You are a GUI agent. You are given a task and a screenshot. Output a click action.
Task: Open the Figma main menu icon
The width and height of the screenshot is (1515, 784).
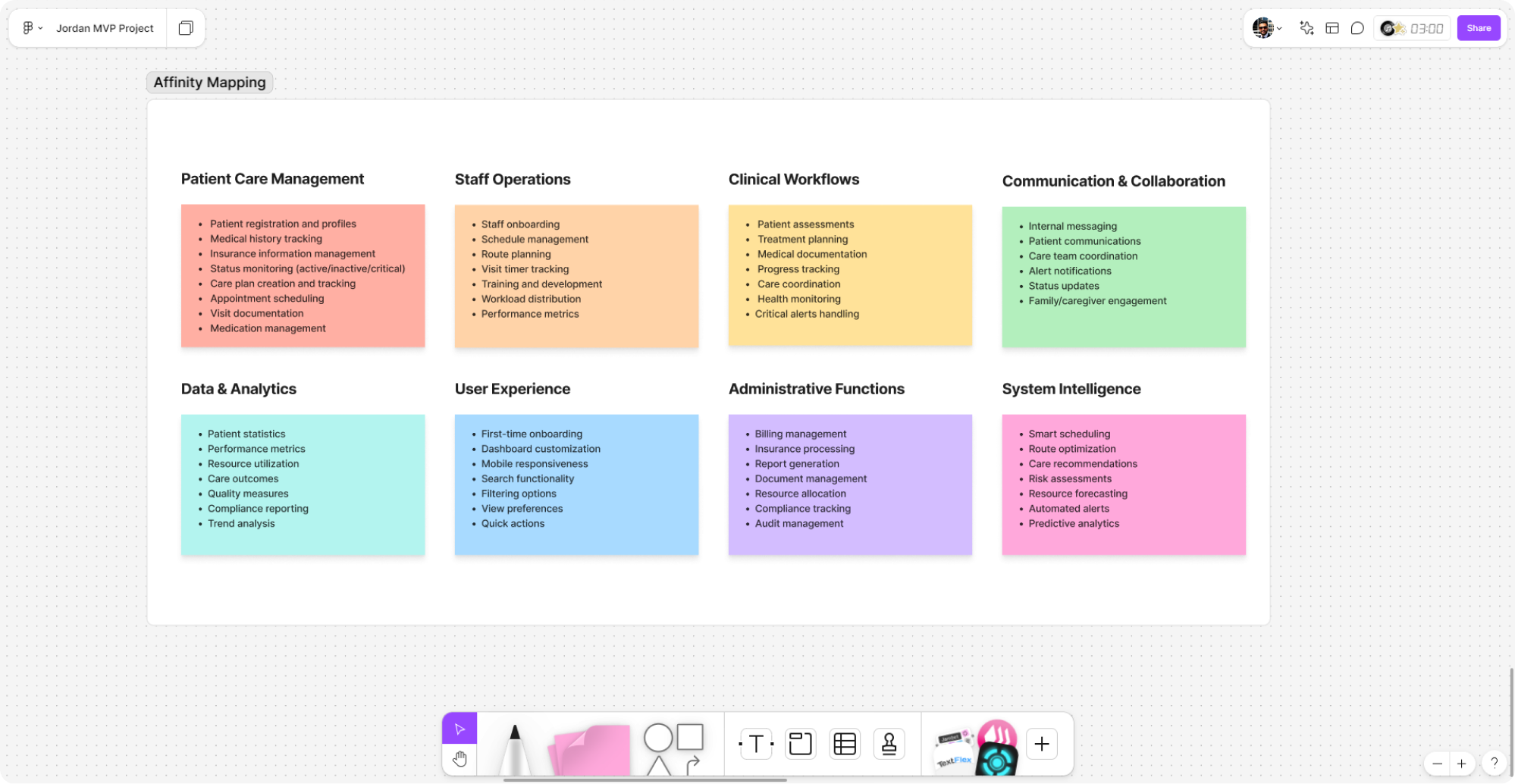coord(28,28)
